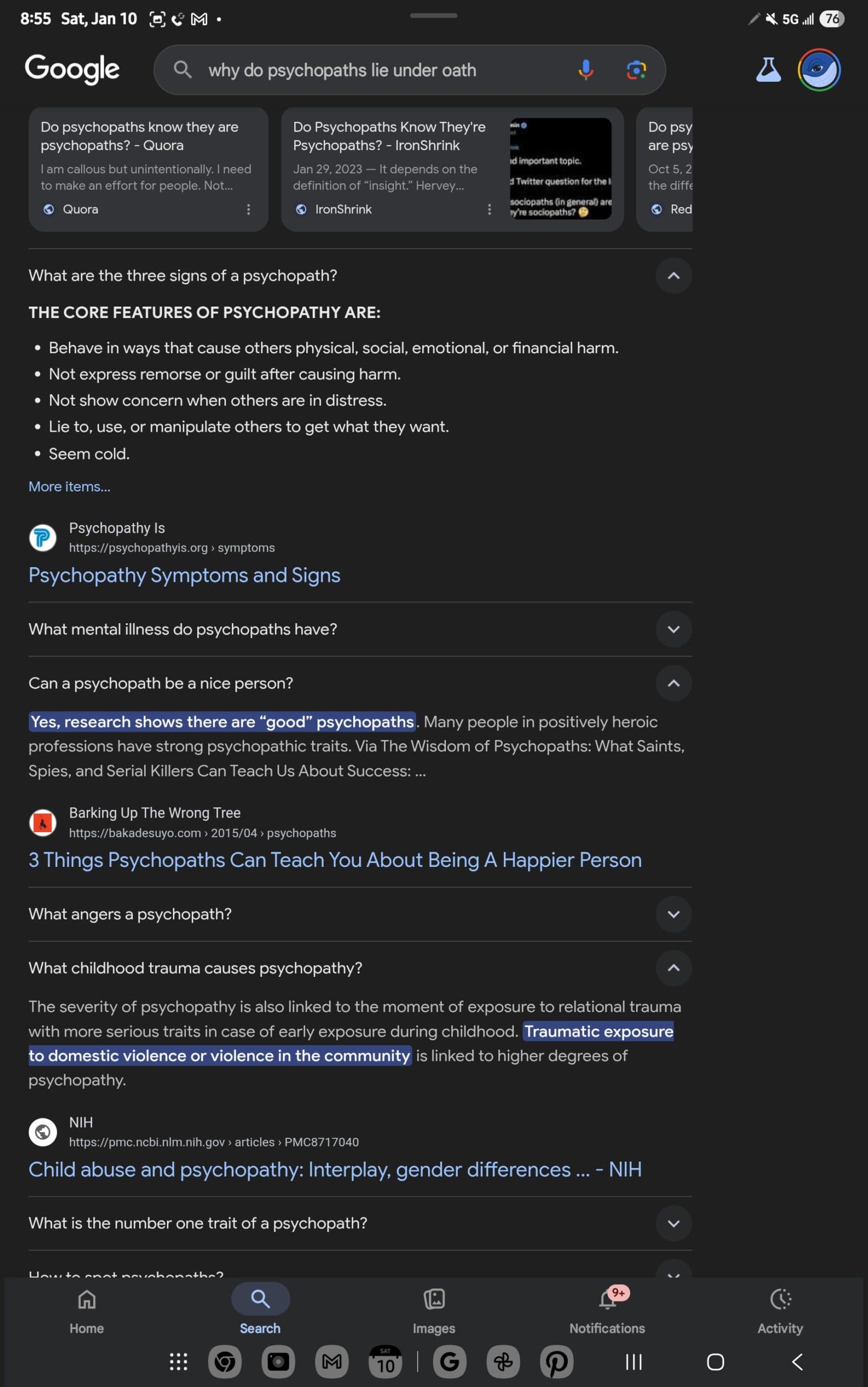Expand "What angers a psychopath?" question
The image size is (868, 1387).
point(673,914)
